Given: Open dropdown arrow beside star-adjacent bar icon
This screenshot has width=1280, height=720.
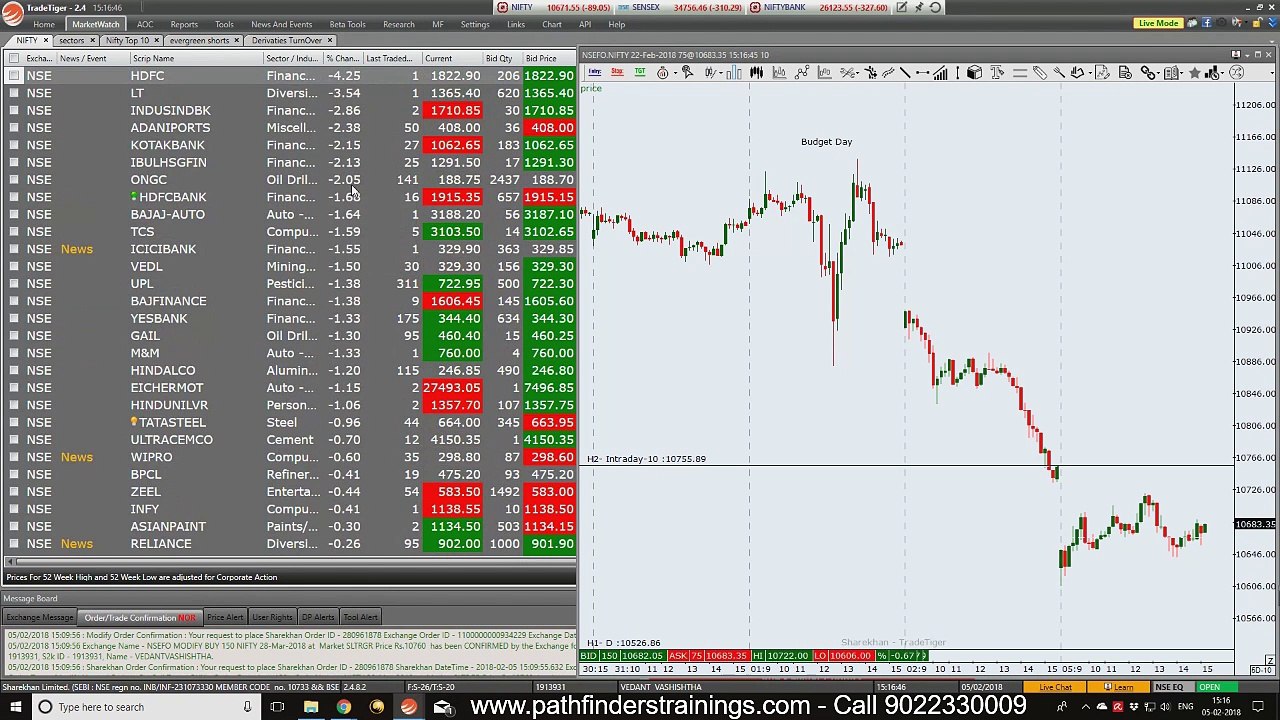Looking at the screenshot, I should pyautogui.click(x=1221, y=73).
